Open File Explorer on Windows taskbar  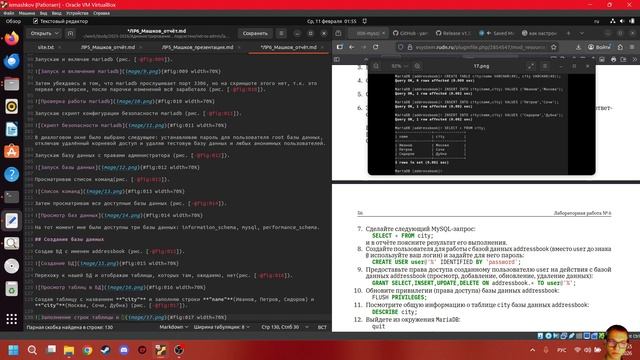(69, 350)
